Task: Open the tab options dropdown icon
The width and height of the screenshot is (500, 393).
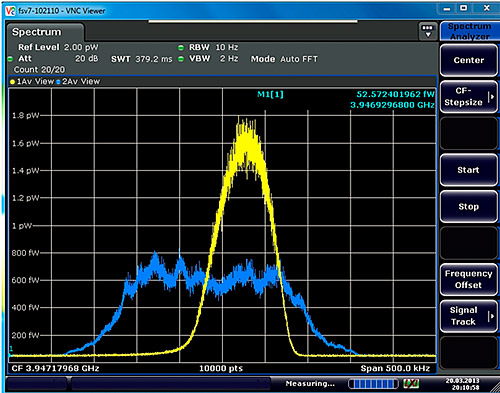Action: (427, 31)
